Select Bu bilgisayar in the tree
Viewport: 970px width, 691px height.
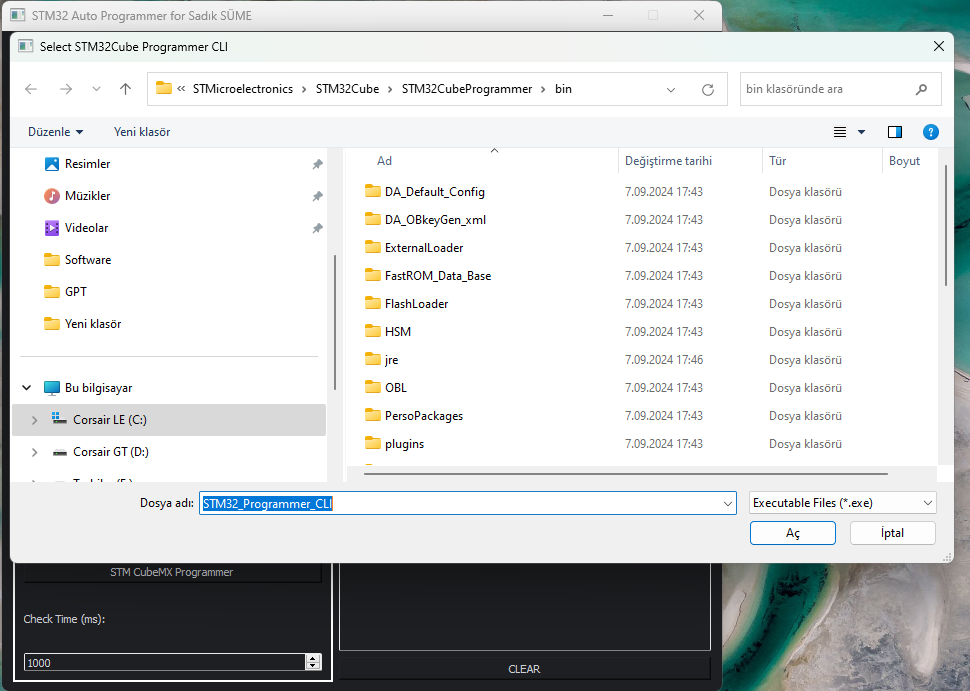98,388
